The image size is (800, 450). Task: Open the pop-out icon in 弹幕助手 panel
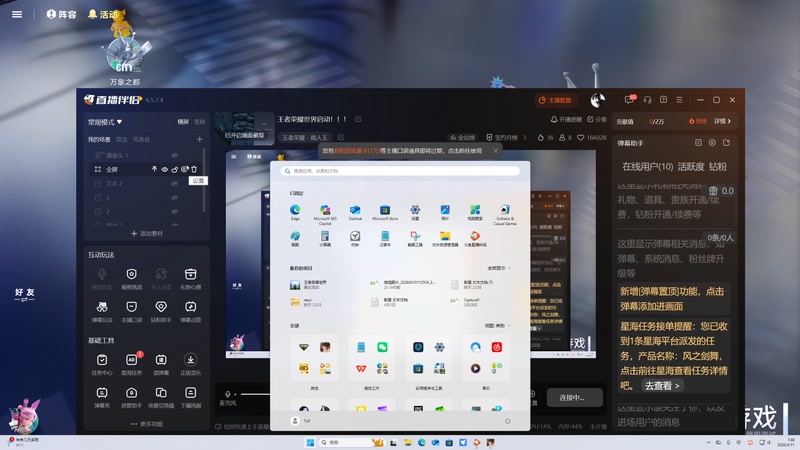727,143
